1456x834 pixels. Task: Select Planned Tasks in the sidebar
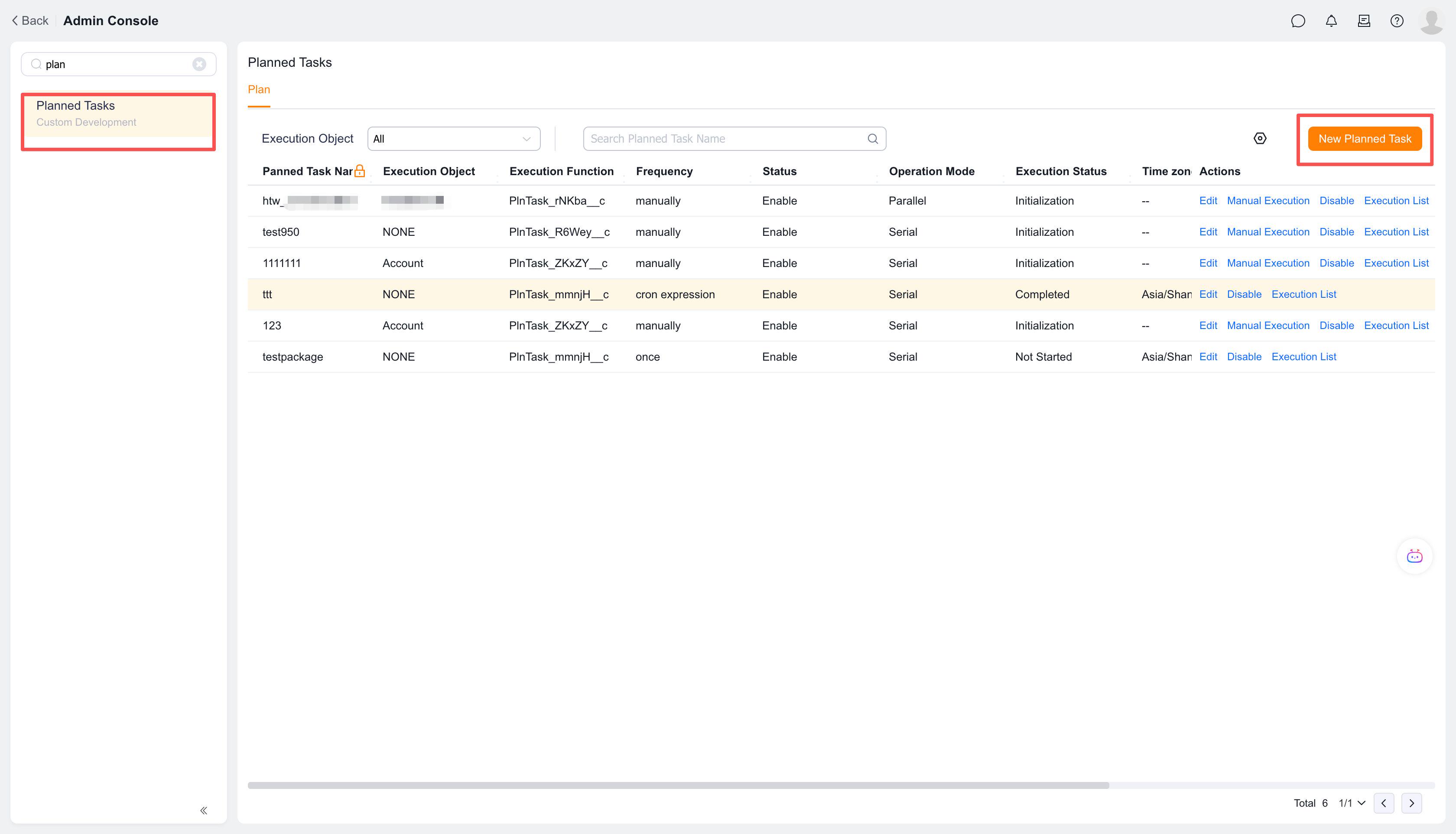(118, 114)
